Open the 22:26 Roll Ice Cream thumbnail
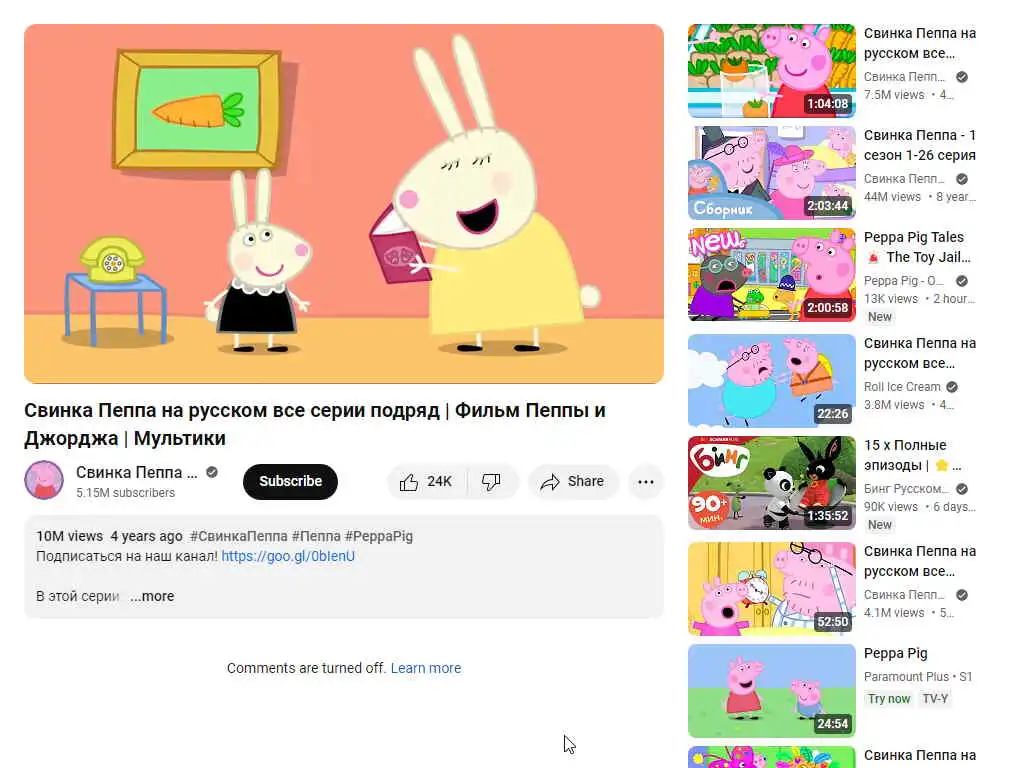Image resolution: width=1024 pixels, height=768 pixels. pyautogui.click(x=771, y=381)
